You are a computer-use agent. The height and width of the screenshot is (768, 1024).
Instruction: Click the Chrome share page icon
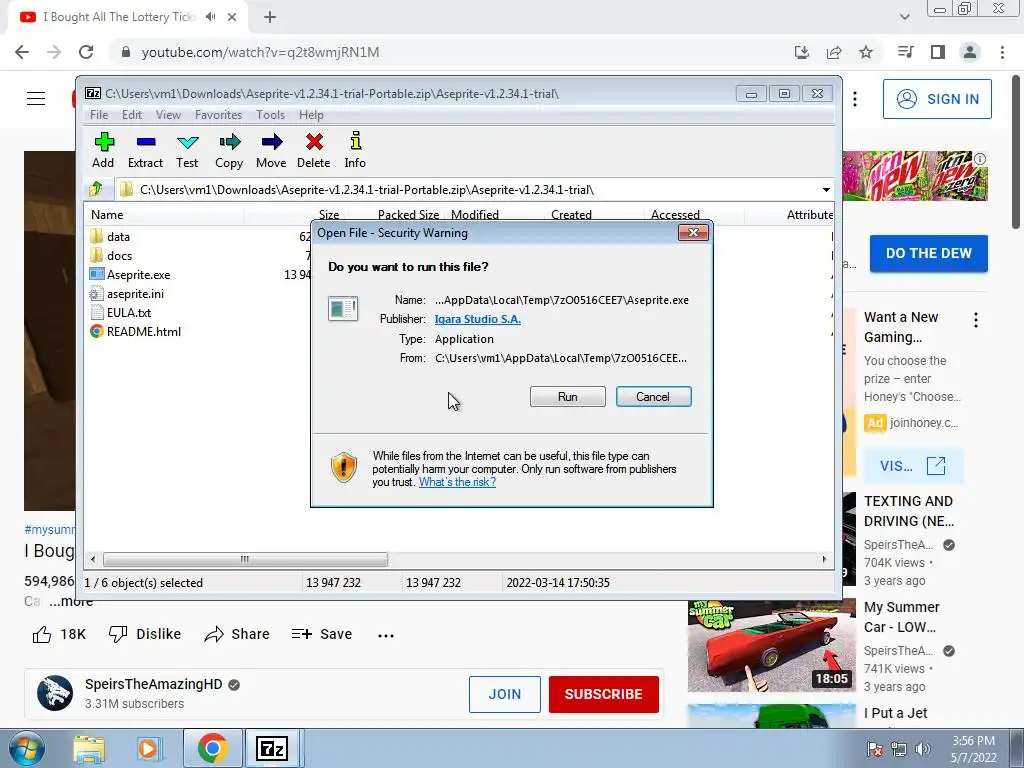click(x=834, y=52)
